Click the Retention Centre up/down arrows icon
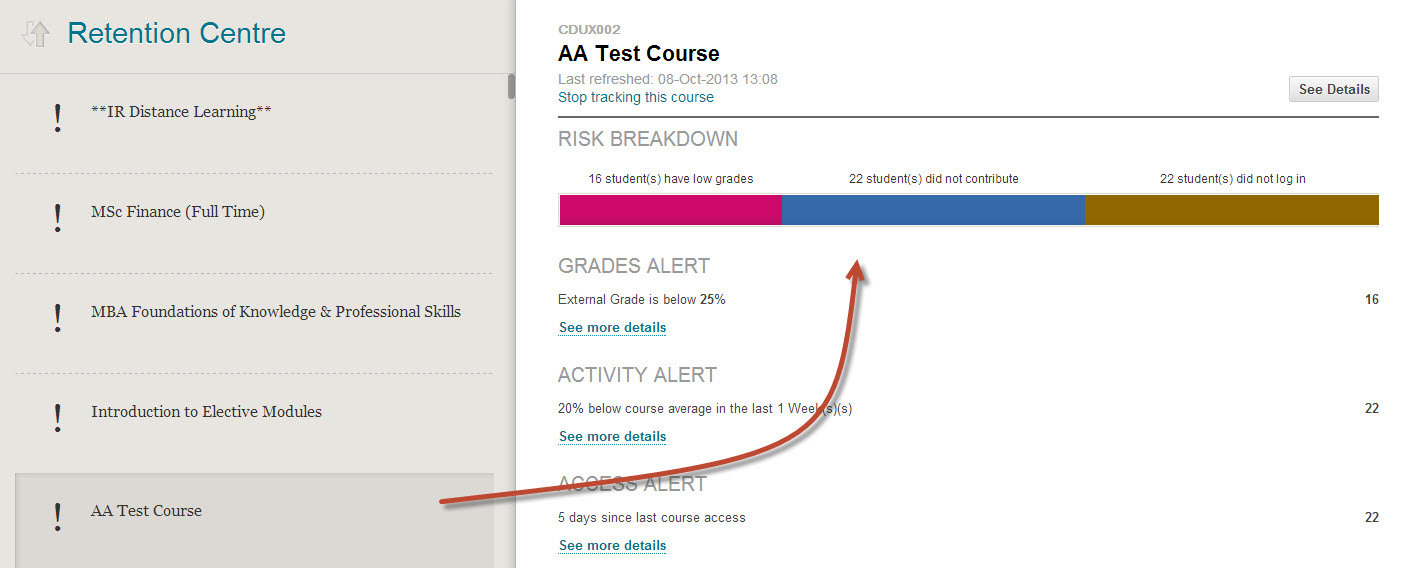 (x=35, y=35)
